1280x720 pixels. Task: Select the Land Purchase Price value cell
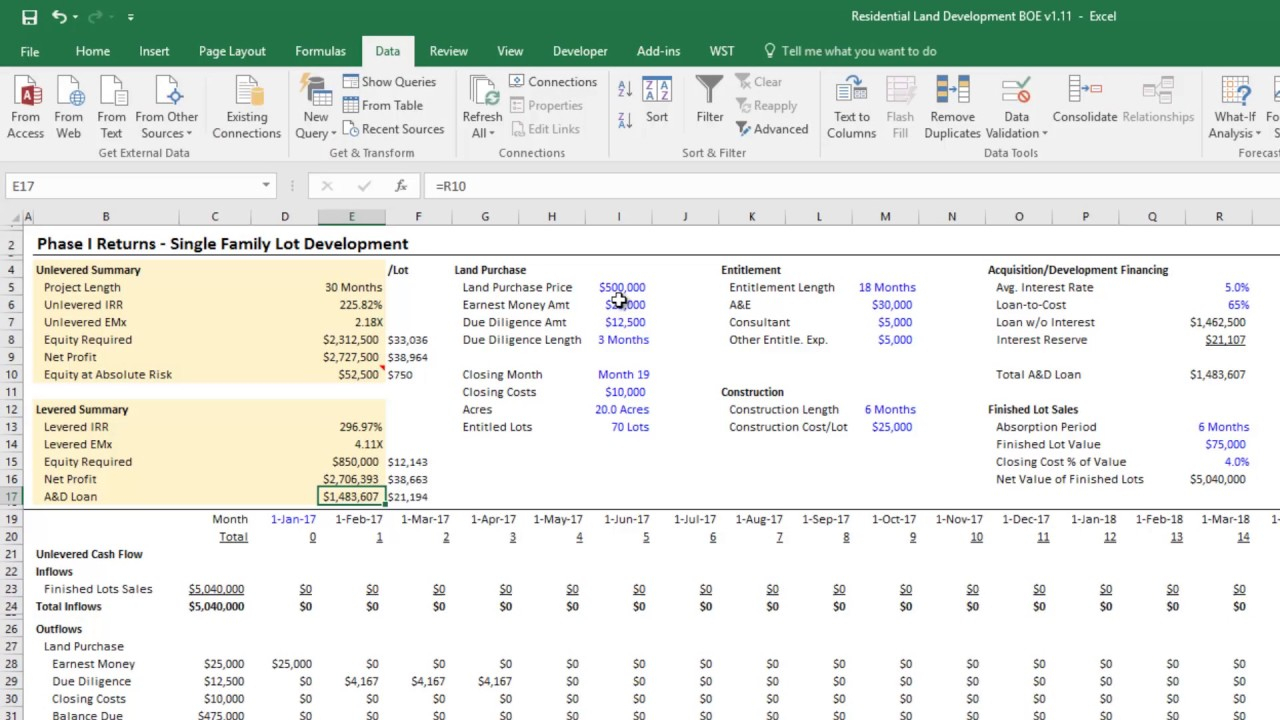tap(622, 287)
